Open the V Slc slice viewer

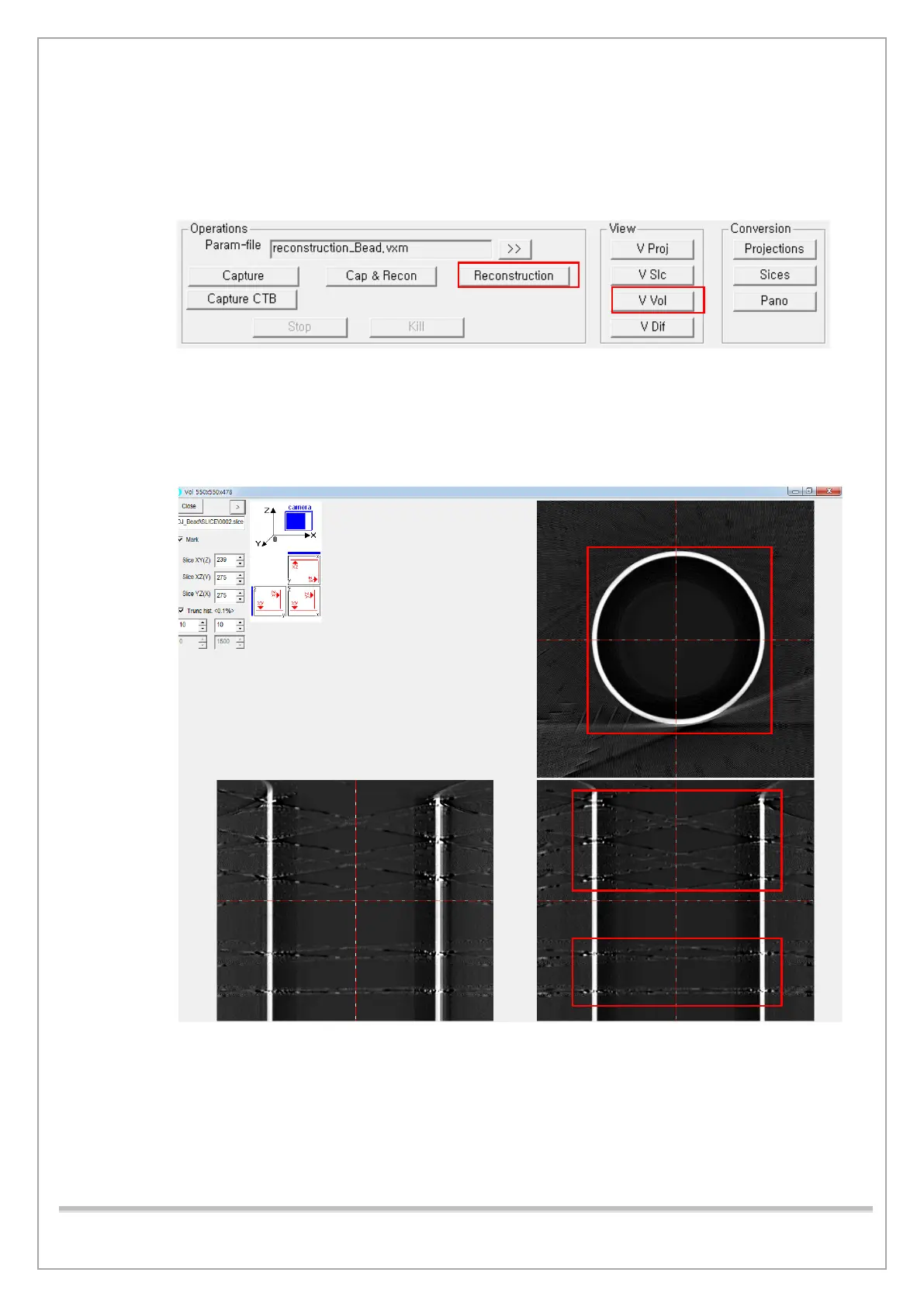point(652,275)
